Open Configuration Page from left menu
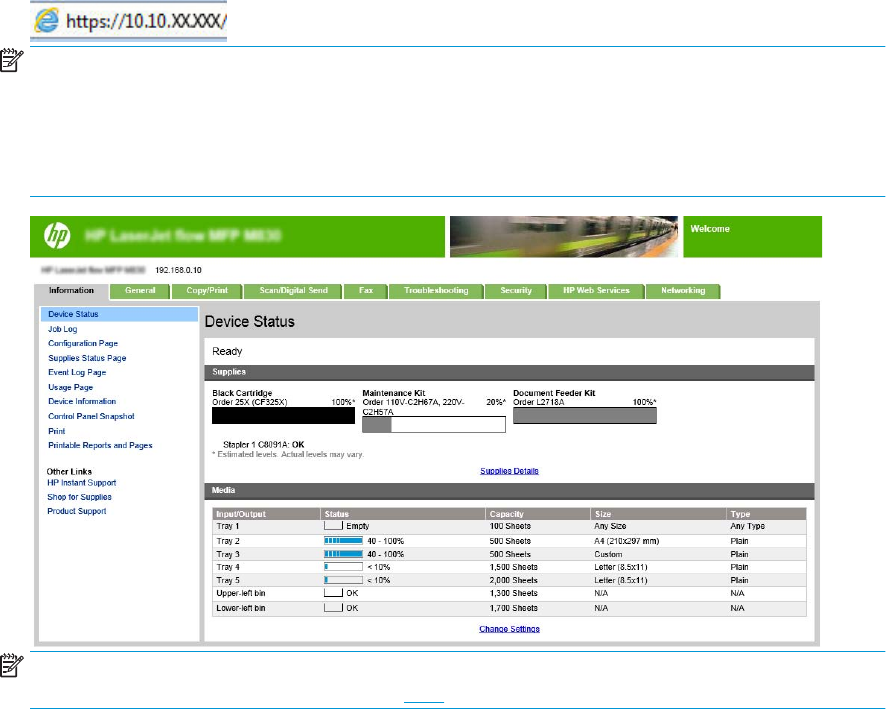 pos(83,343)
